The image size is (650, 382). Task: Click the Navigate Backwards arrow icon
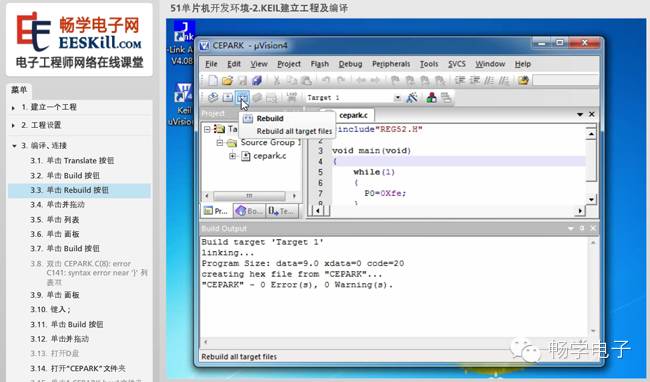coord(361,80)
